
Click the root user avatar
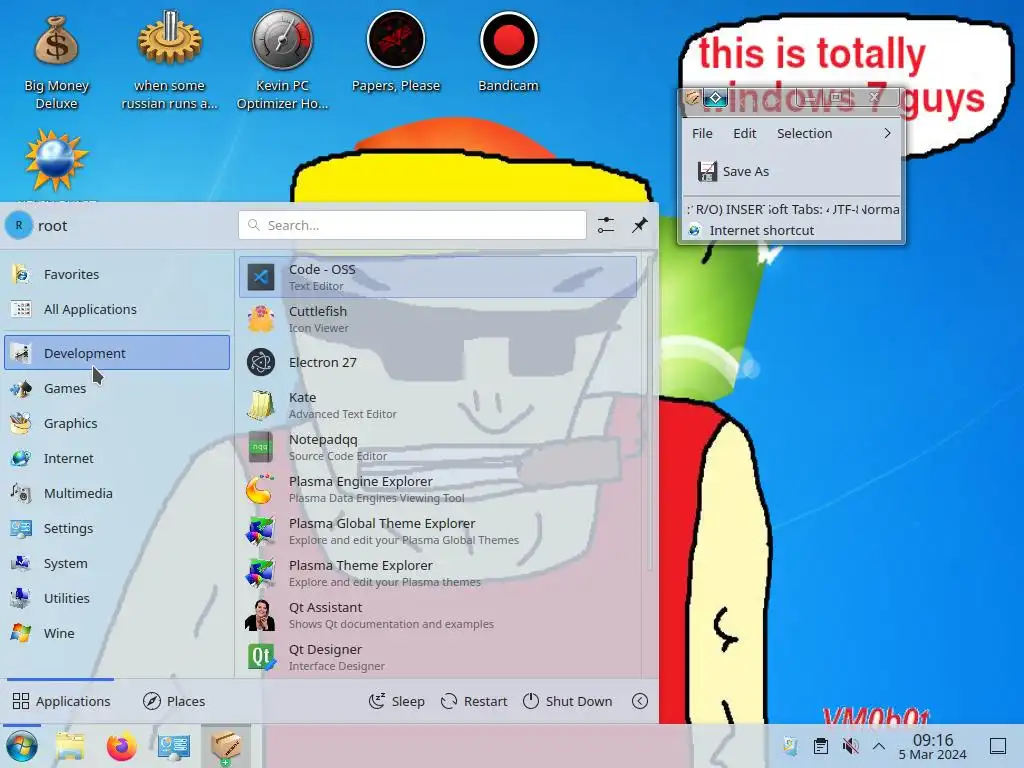click(x=19, y=225)
